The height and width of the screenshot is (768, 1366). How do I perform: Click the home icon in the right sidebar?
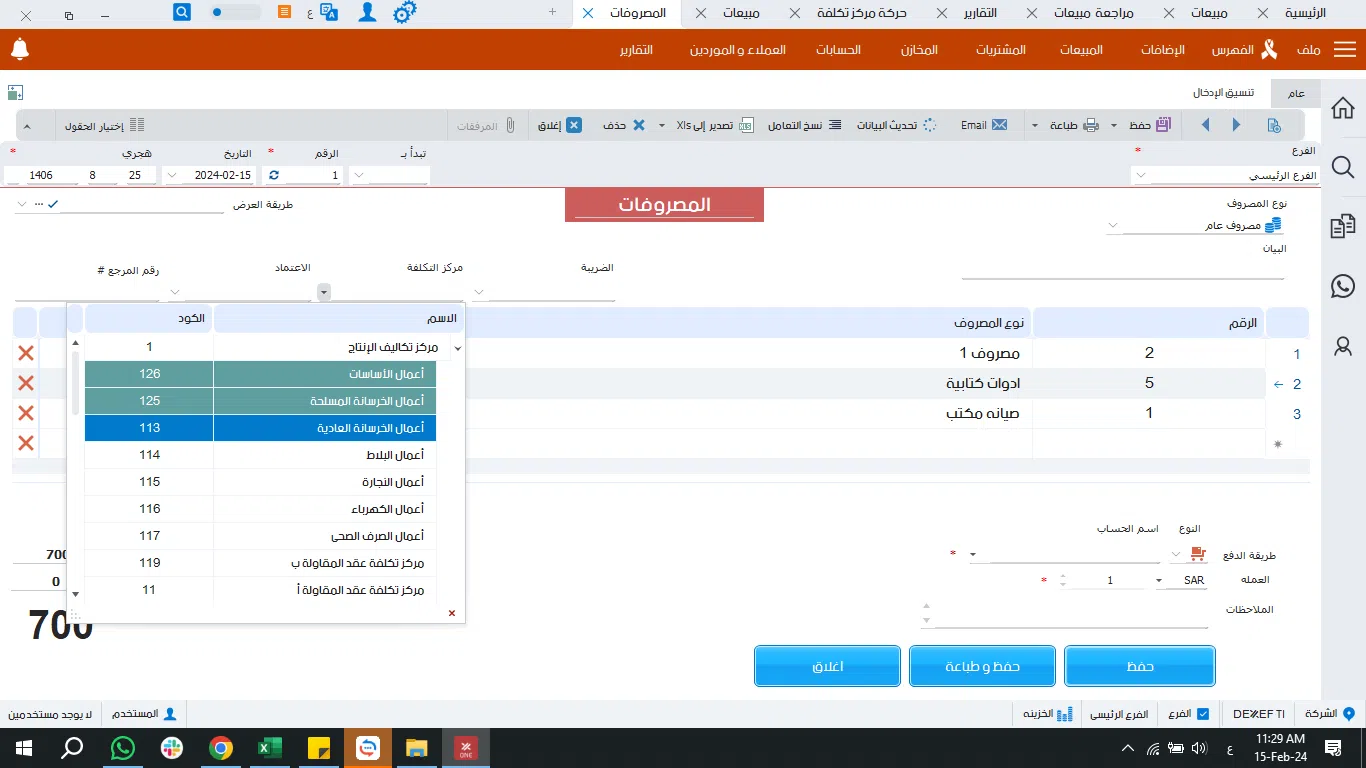click(1342, 107)
